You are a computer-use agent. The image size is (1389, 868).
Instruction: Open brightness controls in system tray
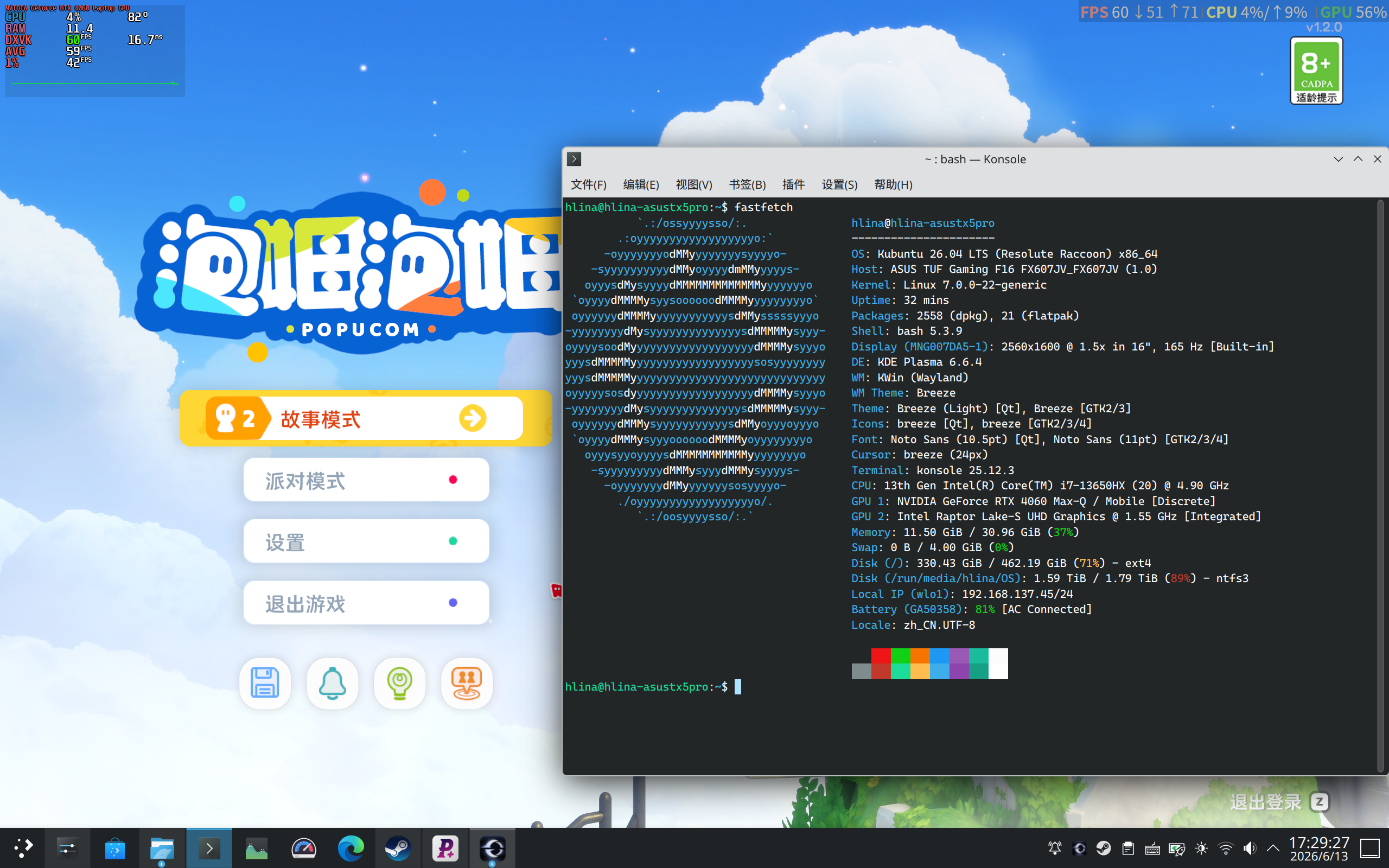[1201, 848]
